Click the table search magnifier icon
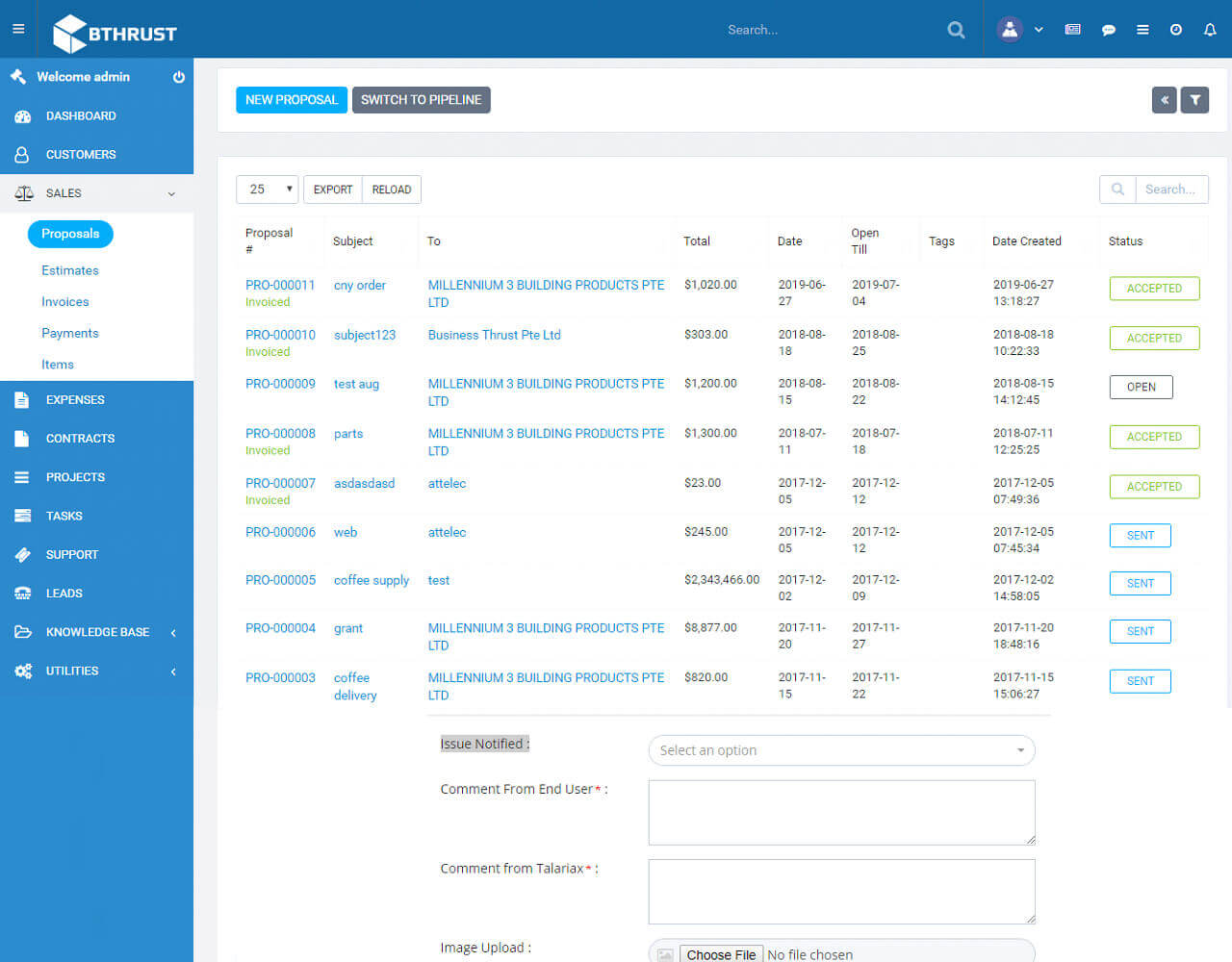Viewport: 1232px width, 962px height. tap(1117, 190)
